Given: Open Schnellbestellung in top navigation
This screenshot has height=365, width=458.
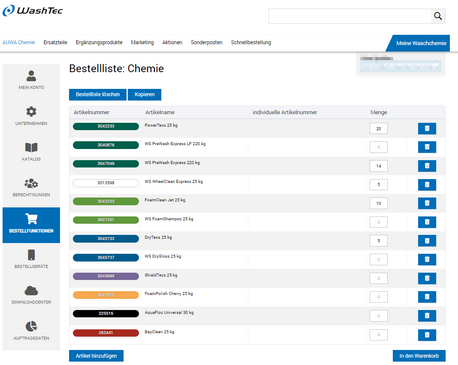Looking at the screenshot, I should click(251, 42).
